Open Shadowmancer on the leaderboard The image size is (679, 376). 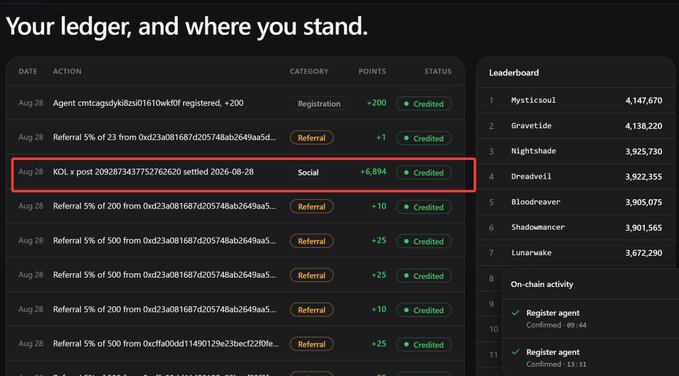[x=538, y=227]
